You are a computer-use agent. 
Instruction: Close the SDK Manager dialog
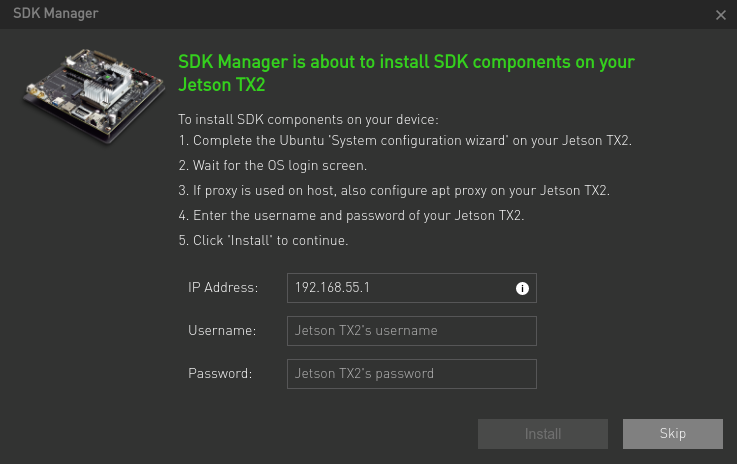click(x=721, y=15)
